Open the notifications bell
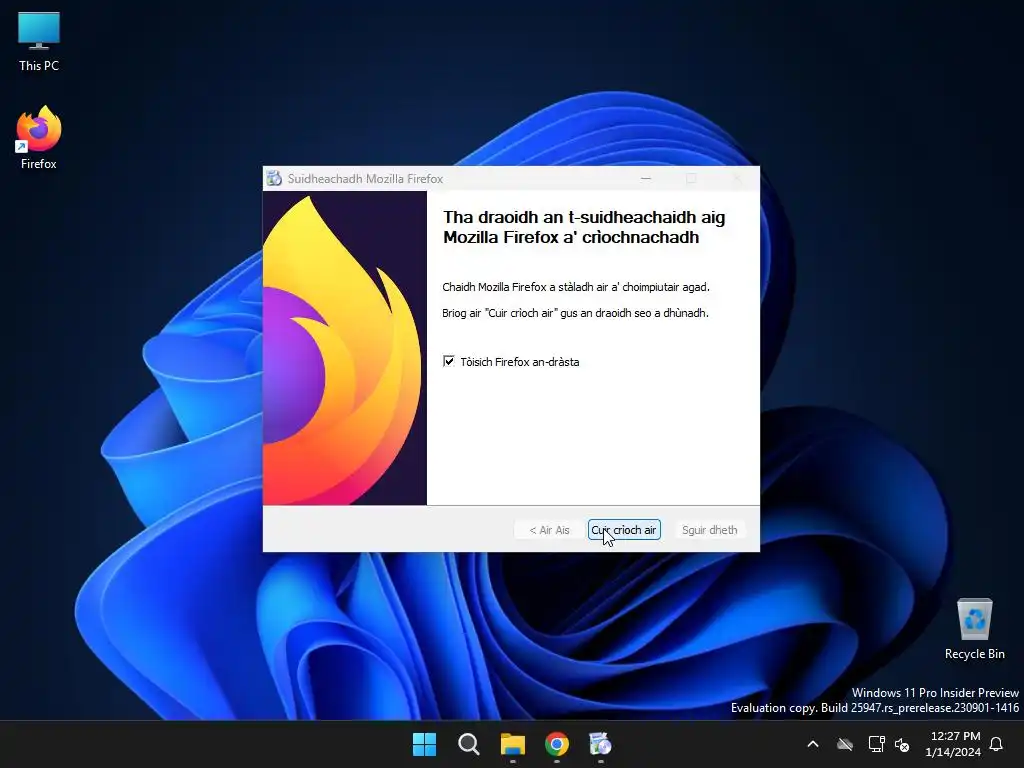Screen dimensions: 1024x768 (x=997, y=744)
